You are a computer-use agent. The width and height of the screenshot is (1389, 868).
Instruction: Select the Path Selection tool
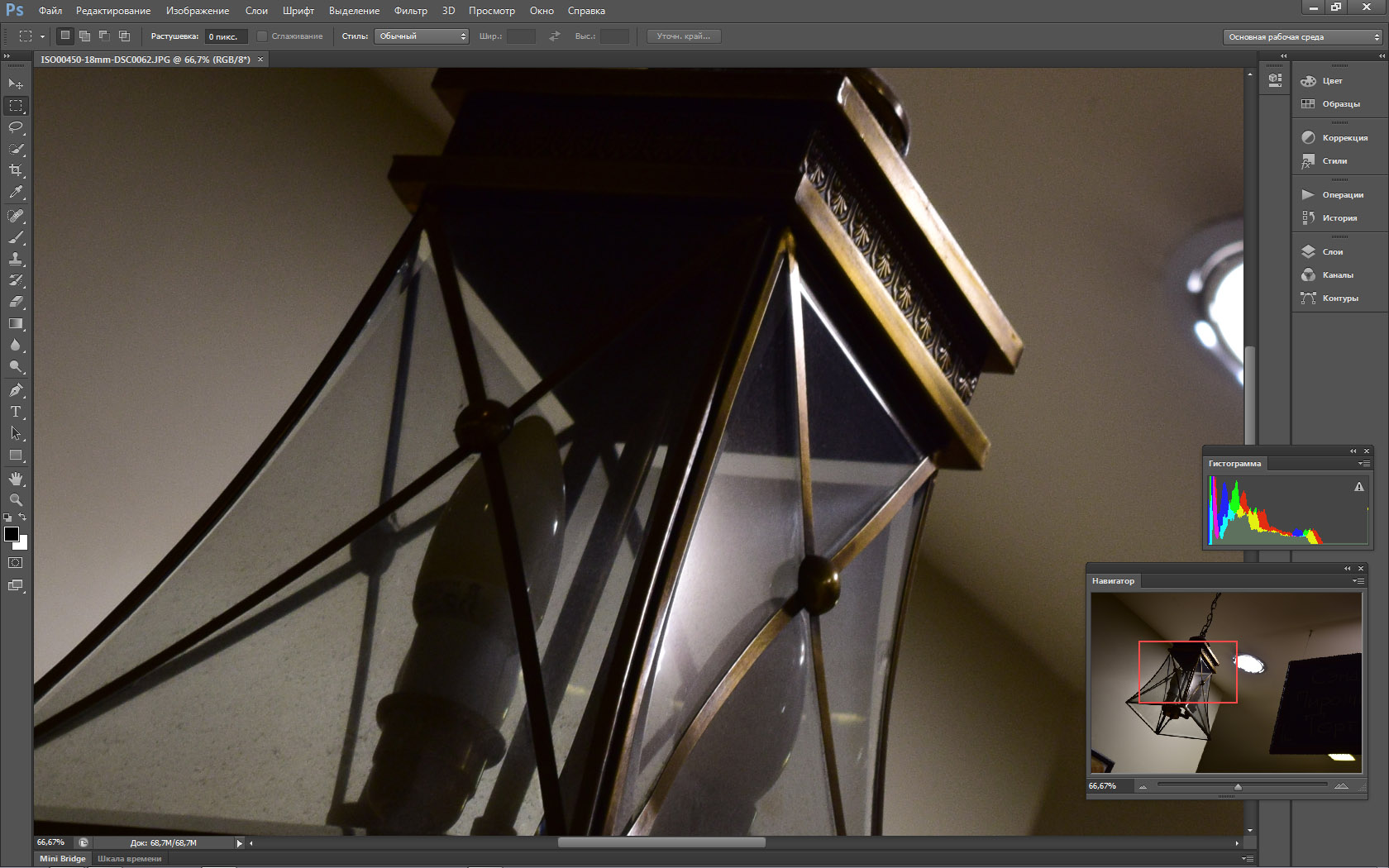16,433
